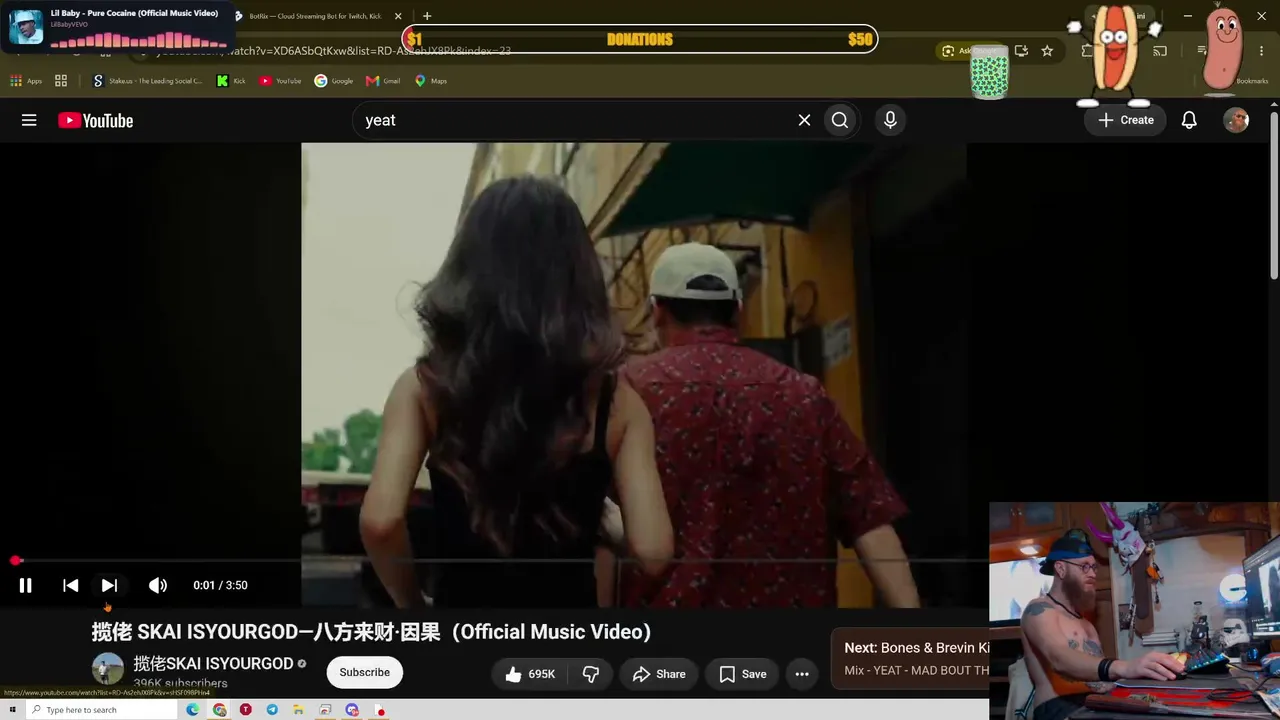The height and width of the screenshot is (720, 1280).
Task: Open Telegram from the taskbar
Action: (x=272, y=710)
